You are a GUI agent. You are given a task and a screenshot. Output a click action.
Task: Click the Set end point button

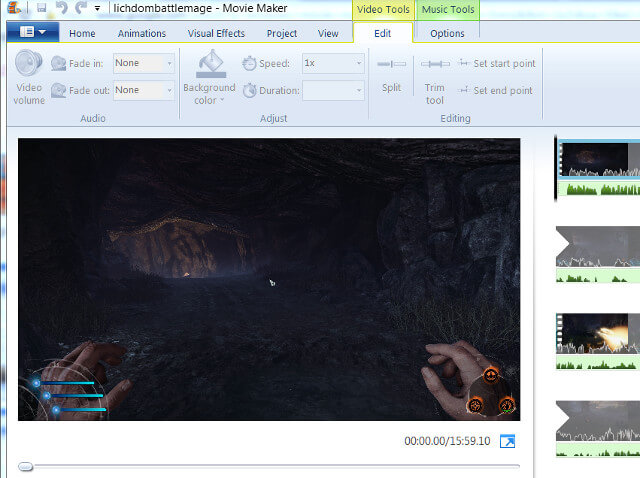(x=496, y=90)
